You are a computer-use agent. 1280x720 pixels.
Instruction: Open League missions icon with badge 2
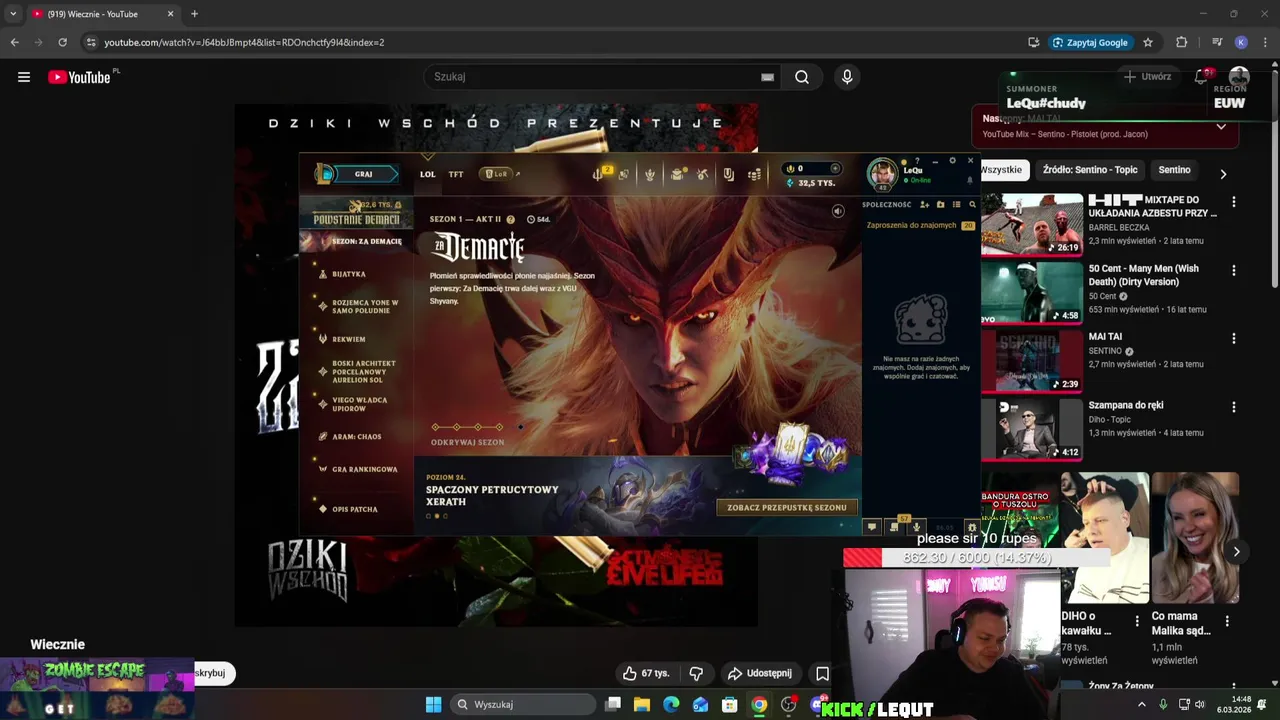pyautogui.click(x=598, y=174)
